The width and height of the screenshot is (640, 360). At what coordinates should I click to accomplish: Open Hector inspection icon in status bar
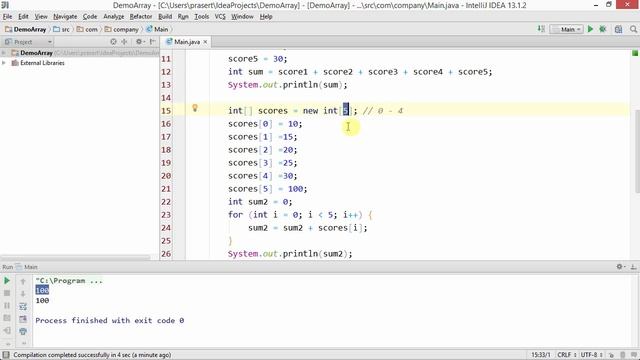(x=623, y=355)
